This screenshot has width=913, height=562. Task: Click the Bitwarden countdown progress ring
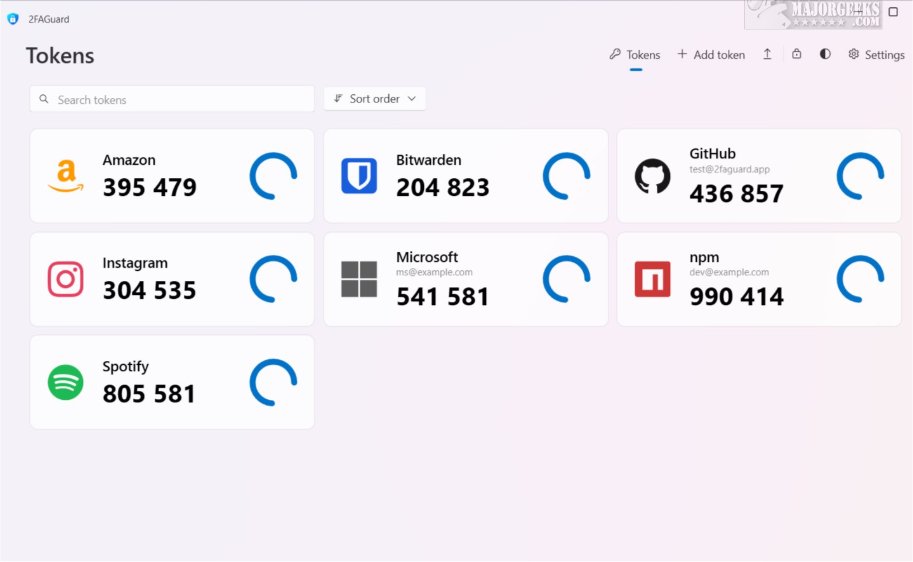tap(567, 176)
